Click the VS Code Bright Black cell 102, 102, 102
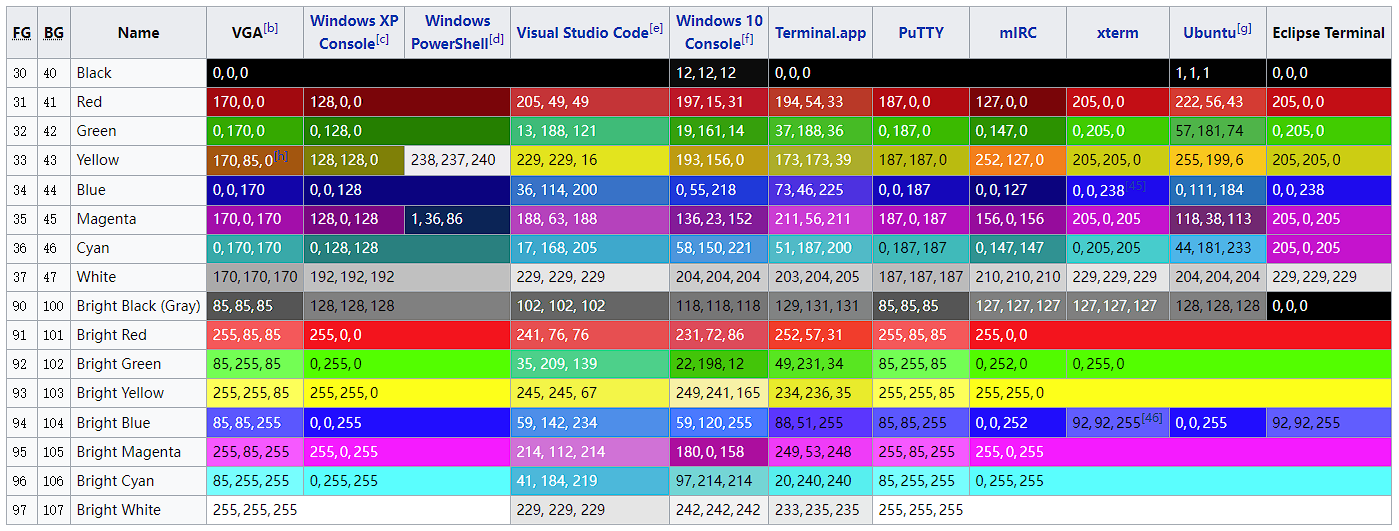 (590, 306)
